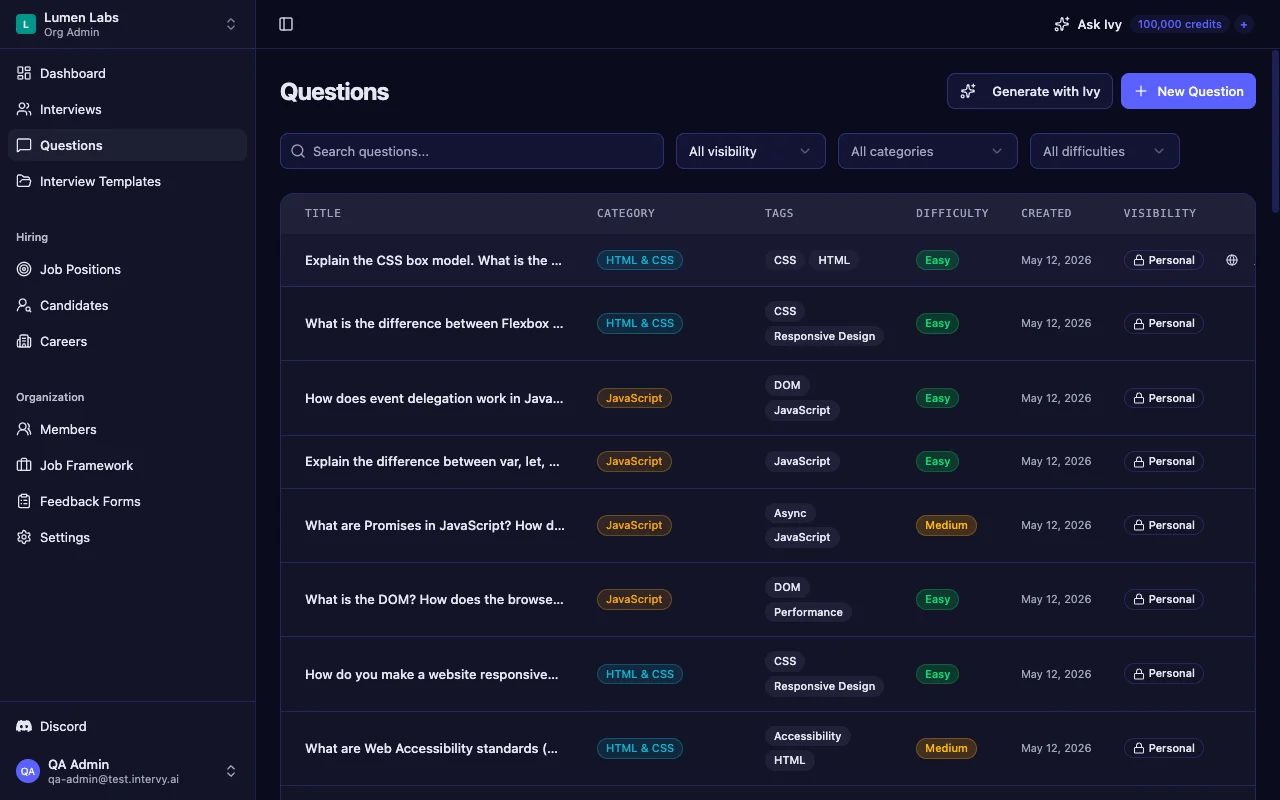The image size is (1280, 800).
Task: Open the event delegation question
Action: coord(434,398)
